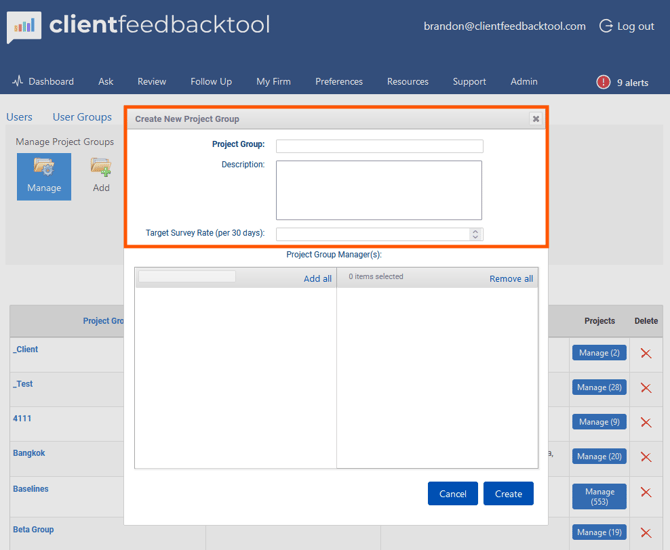Image resolution: width=670 pixels, height=550 pixels.
Task: Click the Manage project groups folder icon
Action: pyautogui.click(x=44, y=167)
